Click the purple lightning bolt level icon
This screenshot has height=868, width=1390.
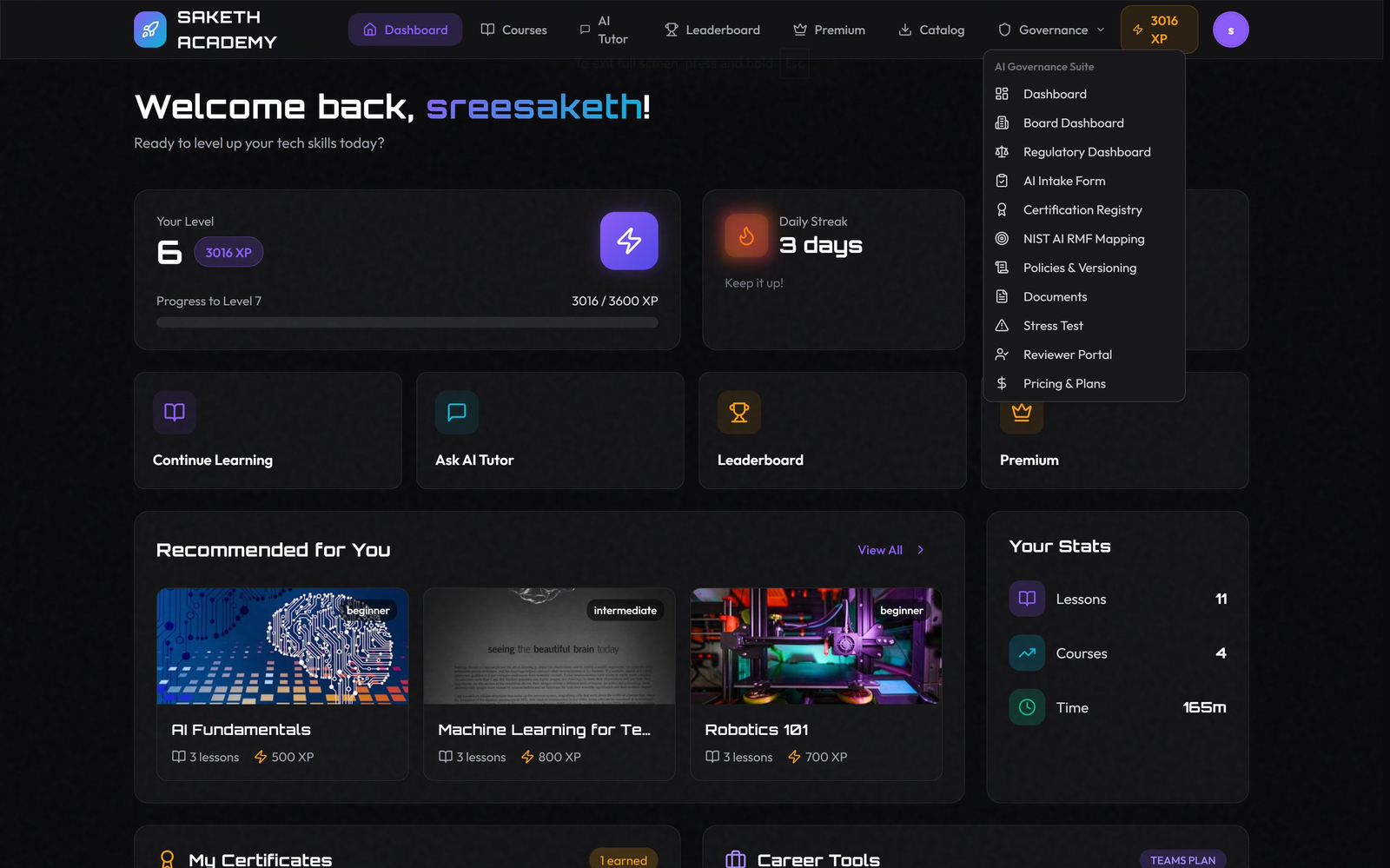pos(629,241)
